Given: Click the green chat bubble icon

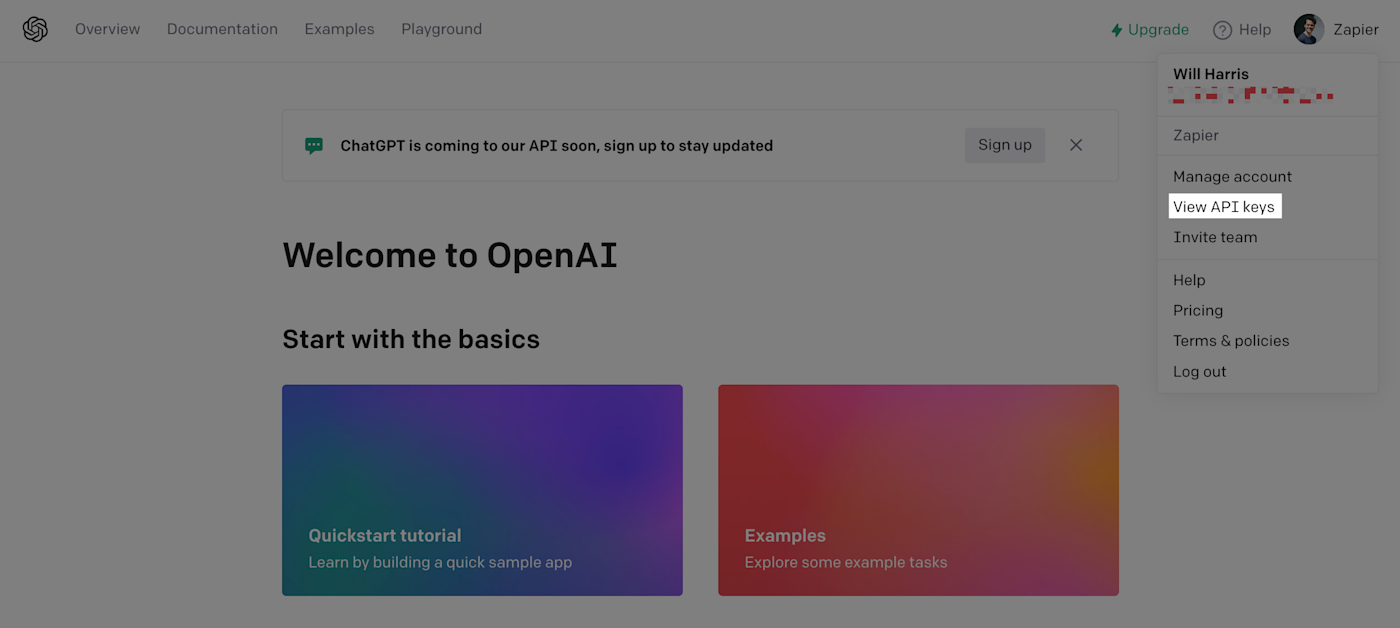Looking at the screenshot, I should 314,146.
